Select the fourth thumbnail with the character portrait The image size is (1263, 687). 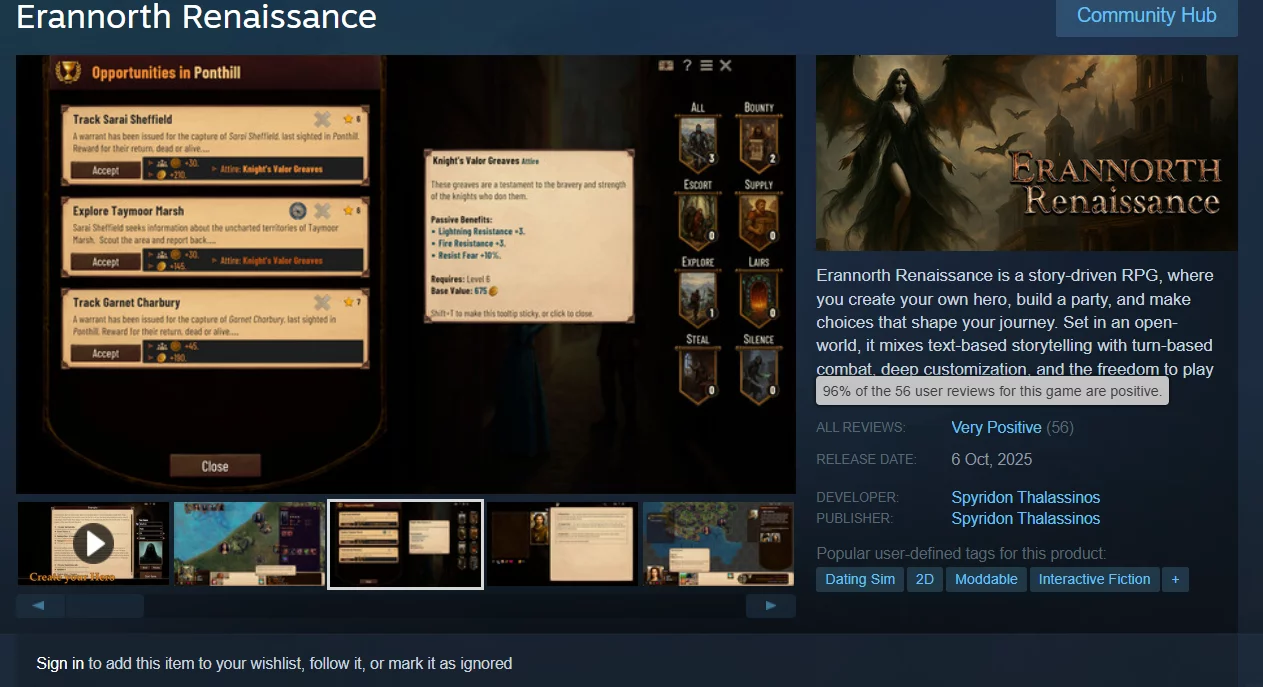[562, 543]
